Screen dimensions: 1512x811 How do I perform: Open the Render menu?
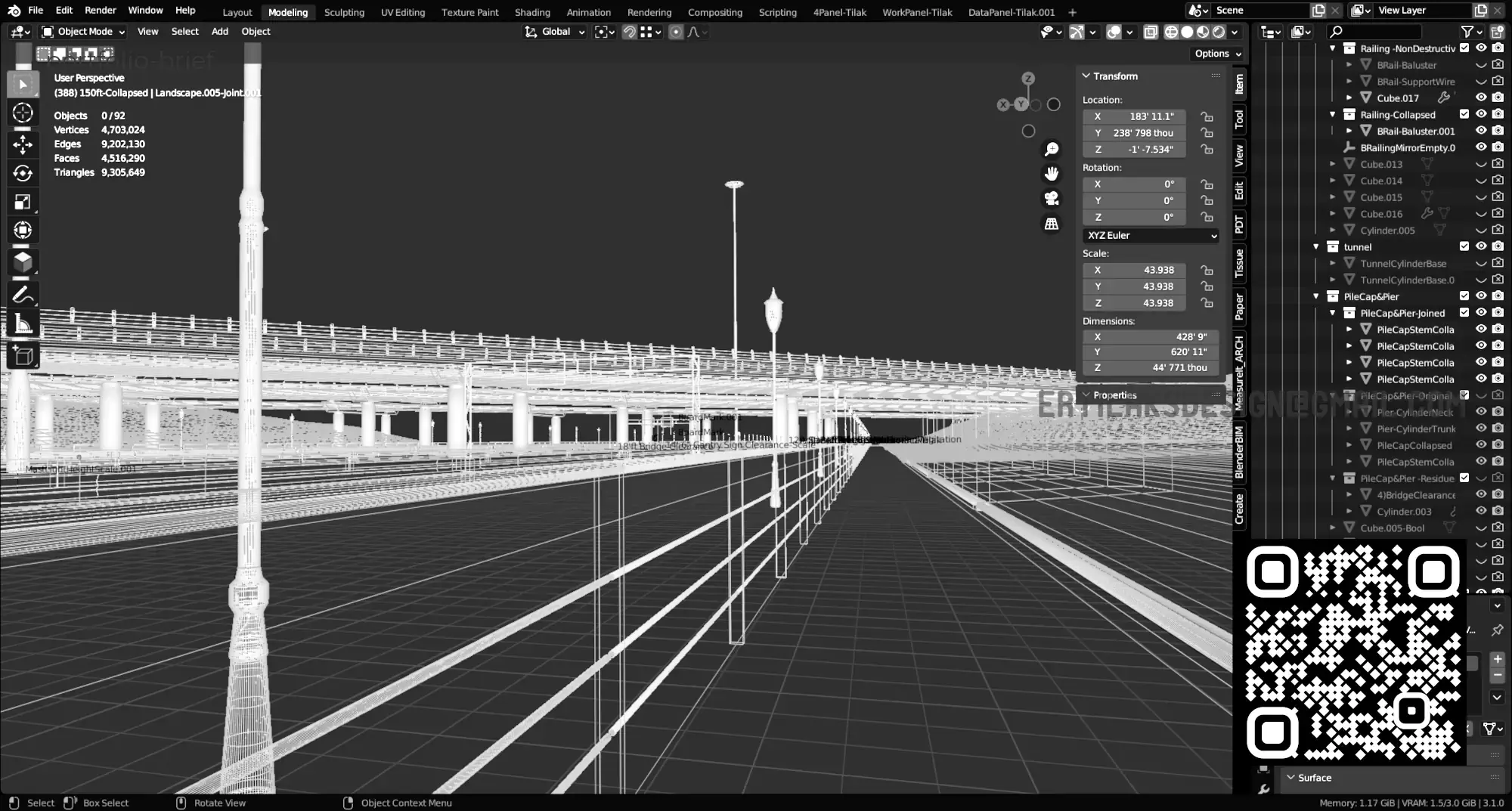[x=101, y=11]
